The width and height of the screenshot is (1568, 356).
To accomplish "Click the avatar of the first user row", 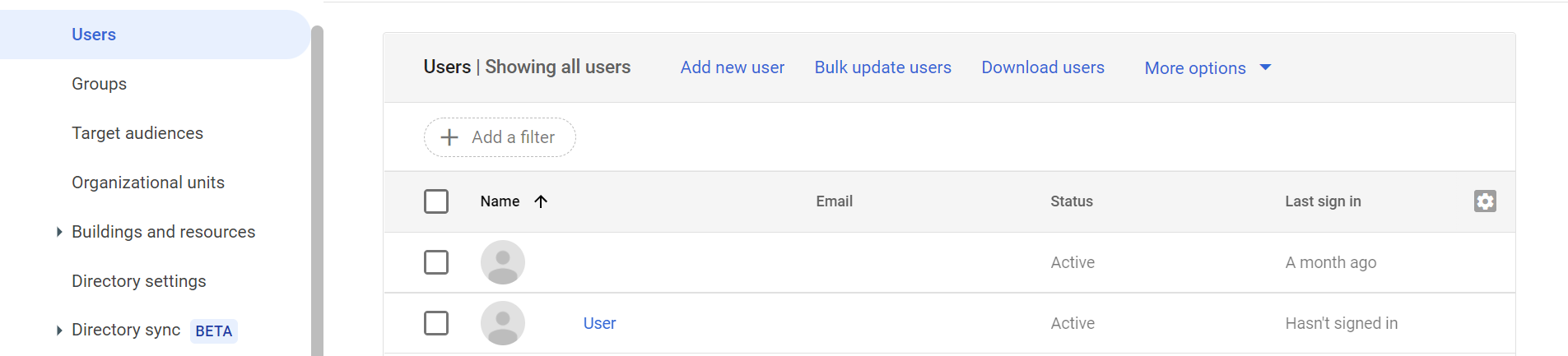I will [503, 262].
